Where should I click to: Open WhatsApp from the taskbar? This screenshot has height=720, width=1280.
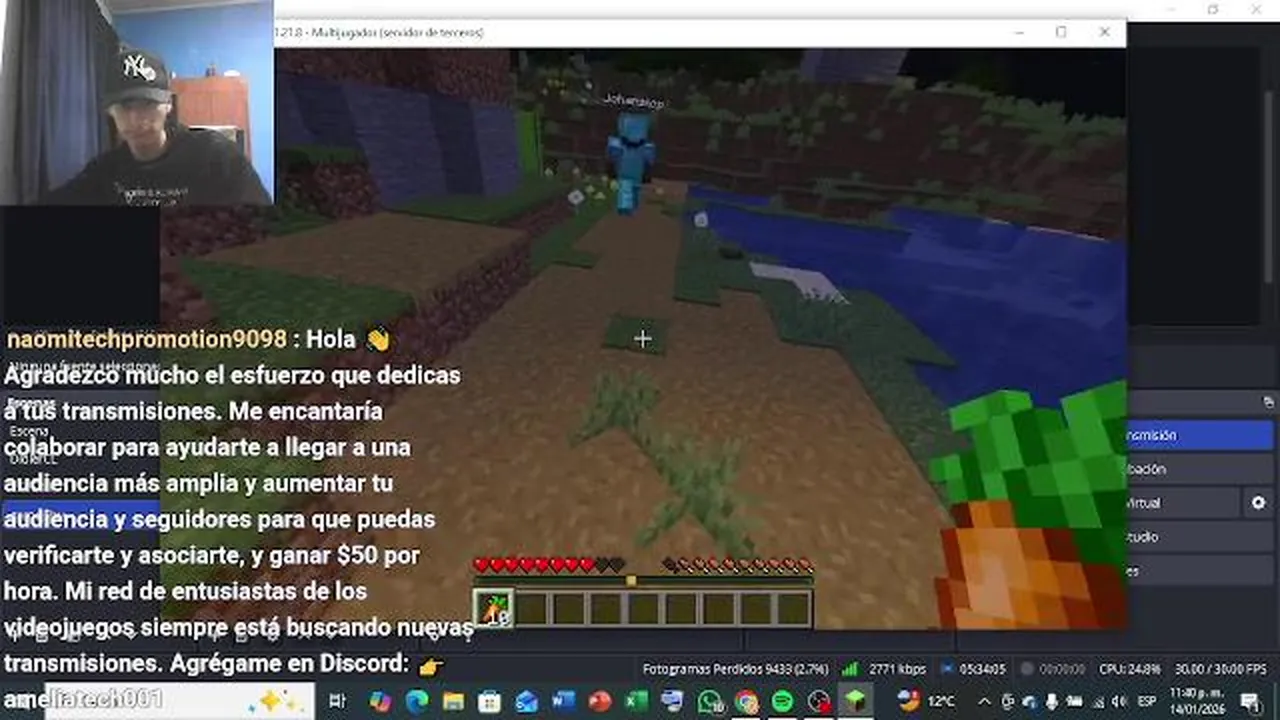(x=710, y=701)
